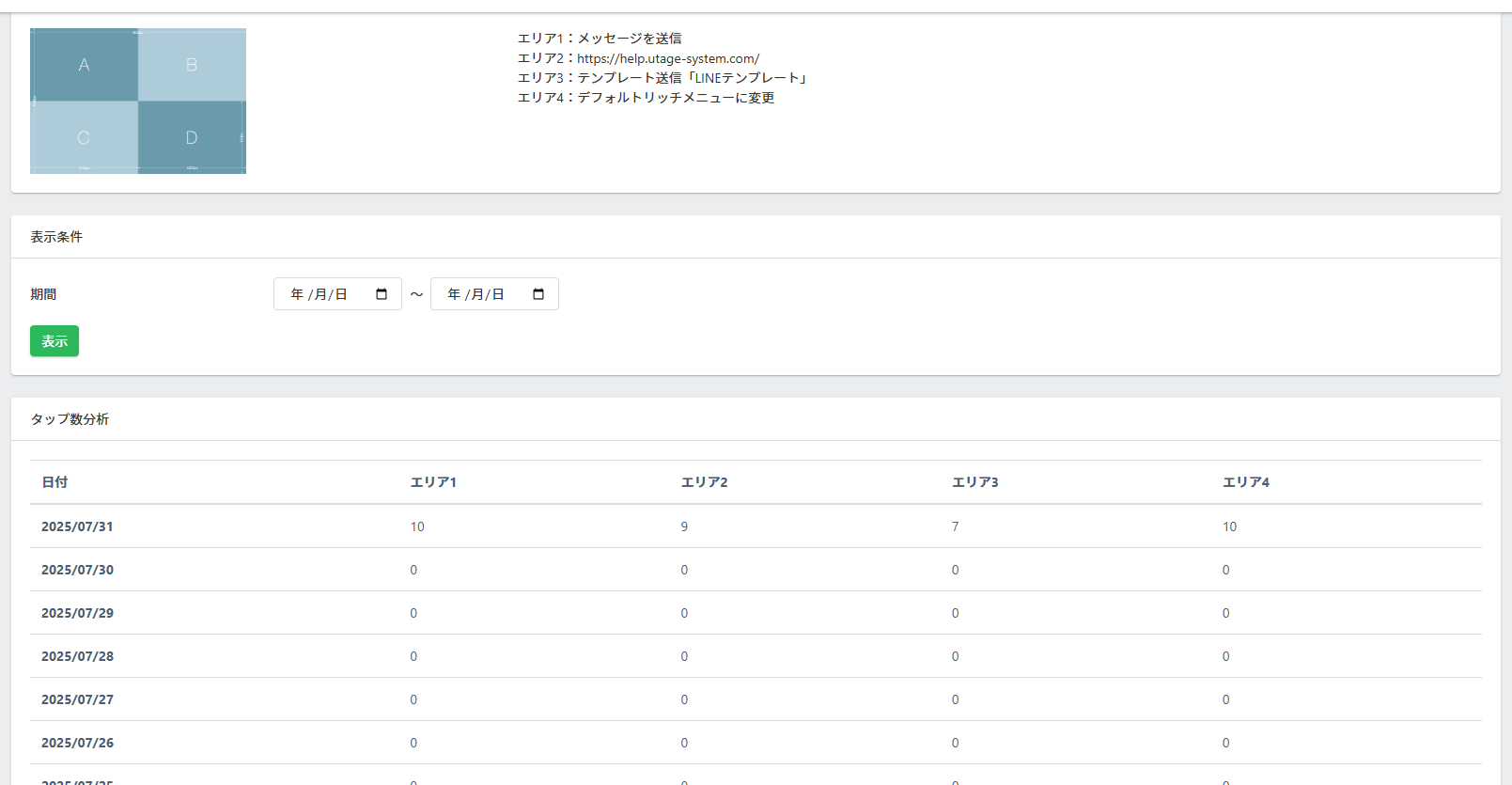The width and height of the screenshot is (1512, 785).
Task: Click エリア2 value 0 for 2025/07/29
Action: tap(684, 613)
